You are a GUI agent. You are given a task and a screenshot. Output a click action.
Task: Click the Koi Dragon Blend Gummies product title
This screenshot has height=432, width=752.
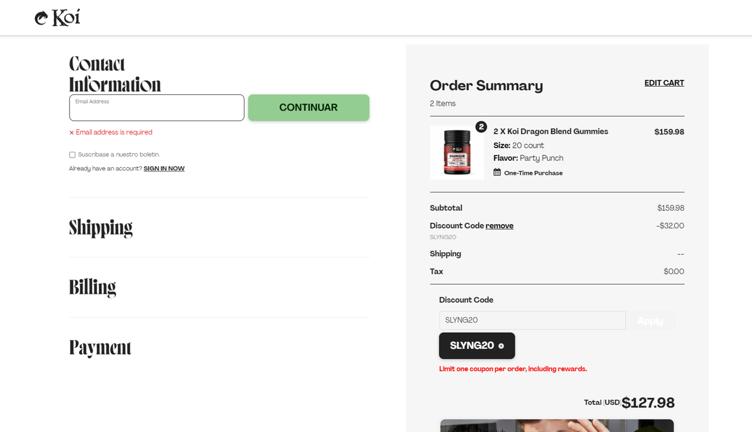(551, 132)
